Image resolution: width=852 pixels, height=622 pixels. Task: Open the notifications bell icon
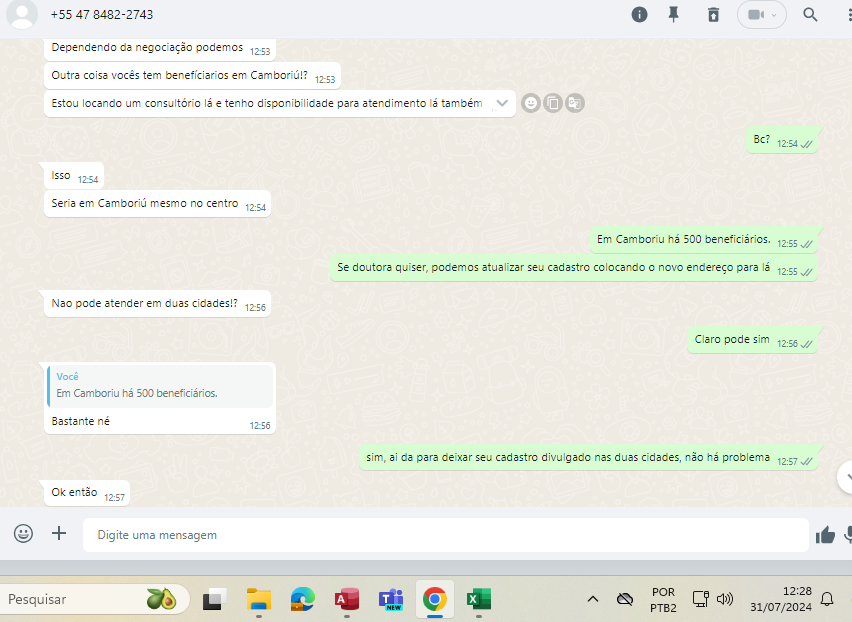click(x=827, y=599)
